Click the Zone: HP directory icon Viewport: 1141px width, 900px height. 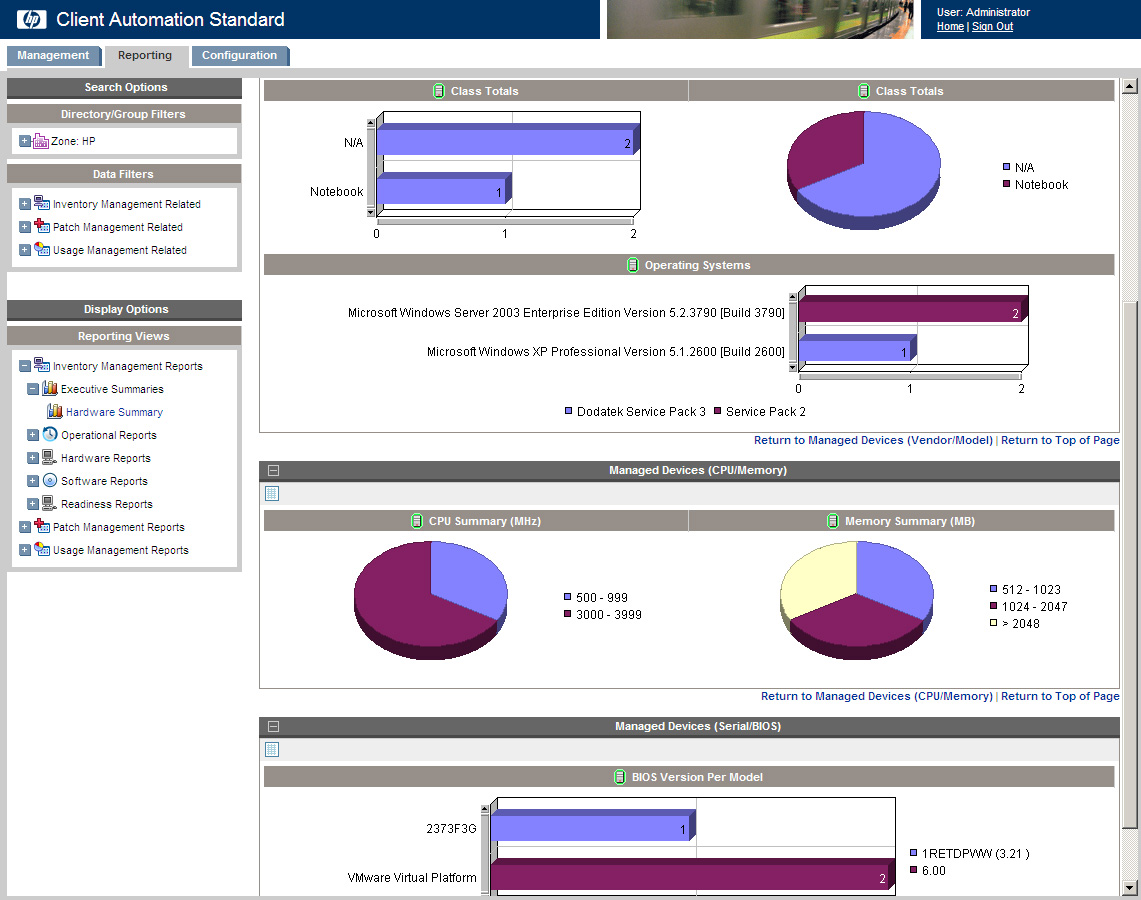coord(41,140)
